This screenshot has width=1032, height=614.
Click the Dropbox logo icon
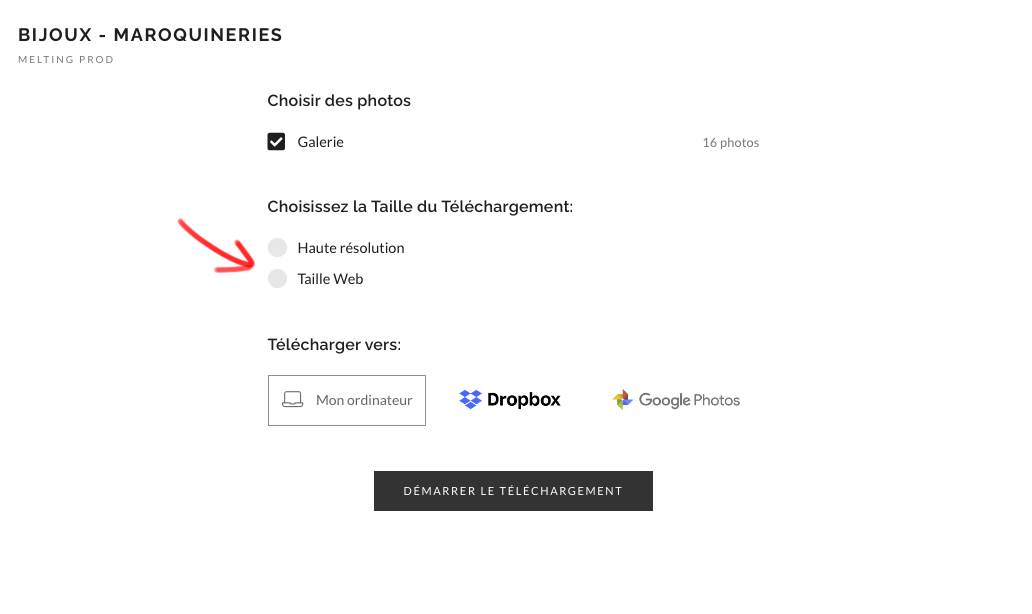click(471, 399)
